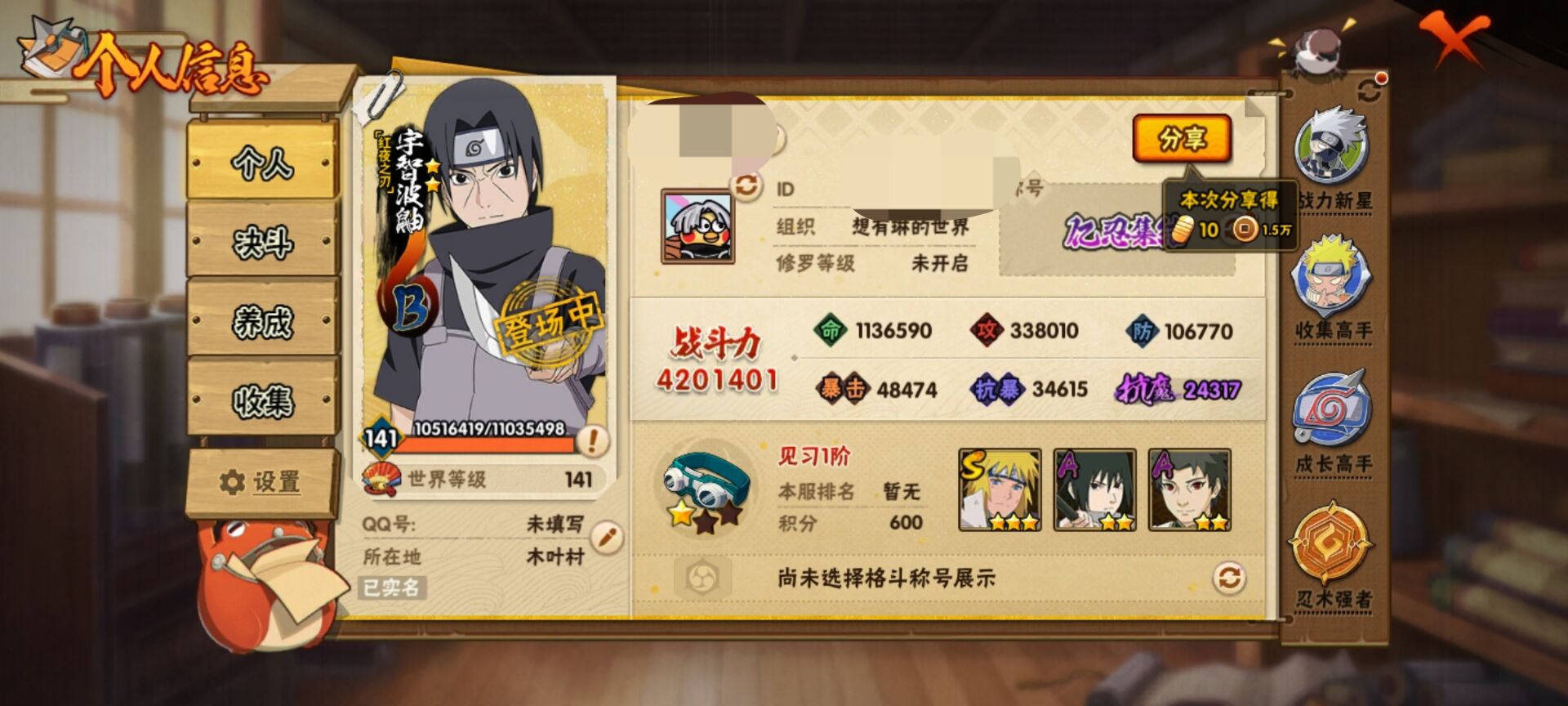Click the orange experience progress bar
The image size is (1568, 706).
point(486,446)
